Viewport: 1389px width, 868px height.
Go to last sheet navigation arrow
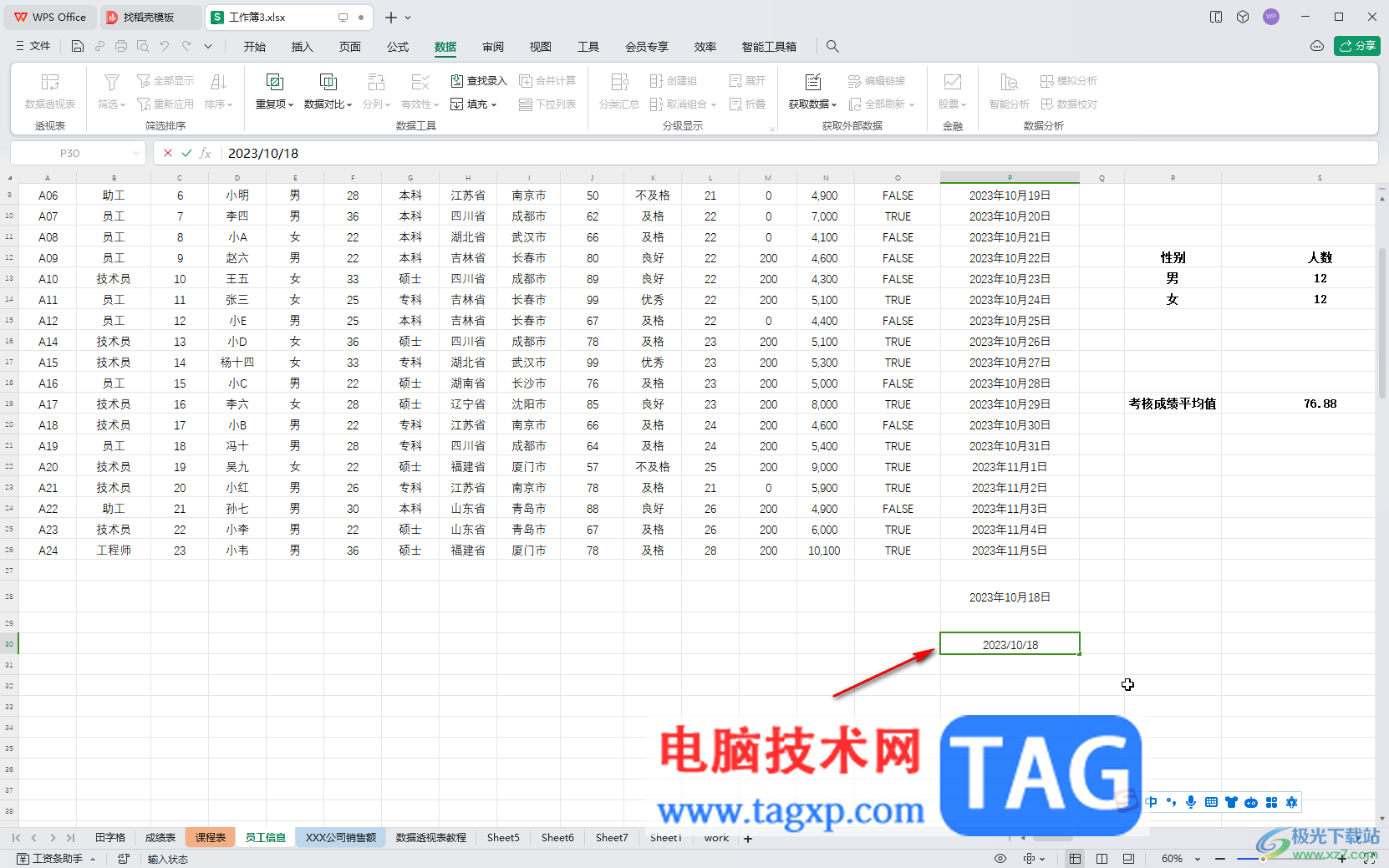click(x=71, y=838)
